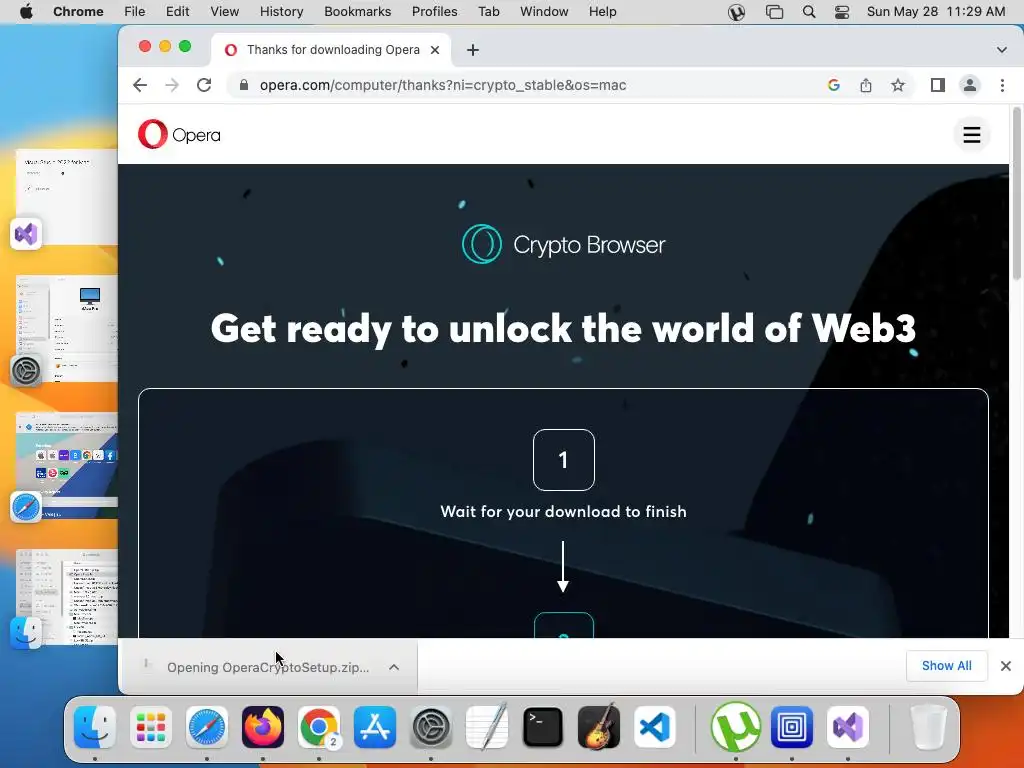Open the Profiles menu

point(434,12)
